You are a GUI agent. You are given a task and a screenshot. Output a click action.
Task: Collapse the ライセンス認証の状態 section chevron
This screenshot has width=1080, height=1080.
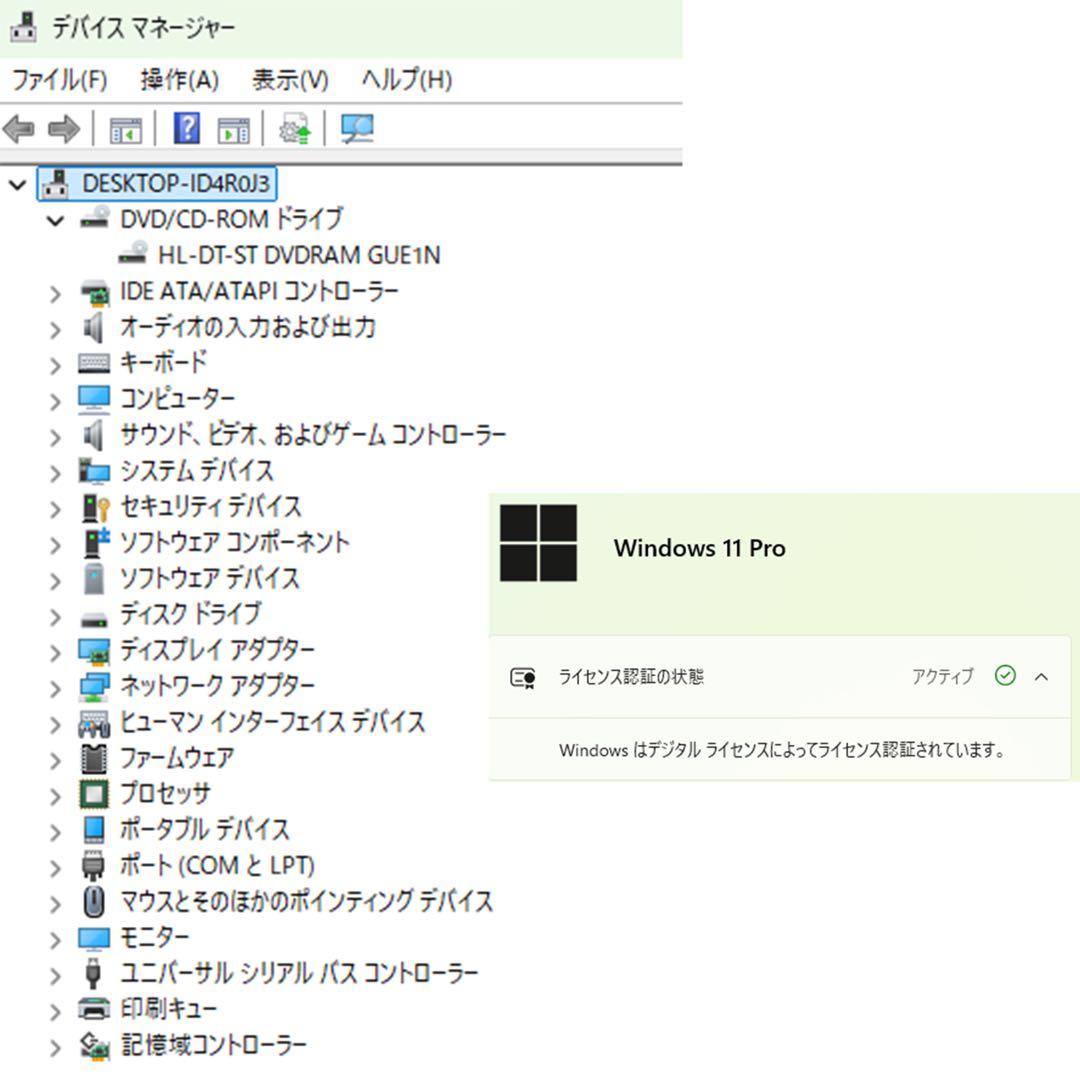point(1042,676)
